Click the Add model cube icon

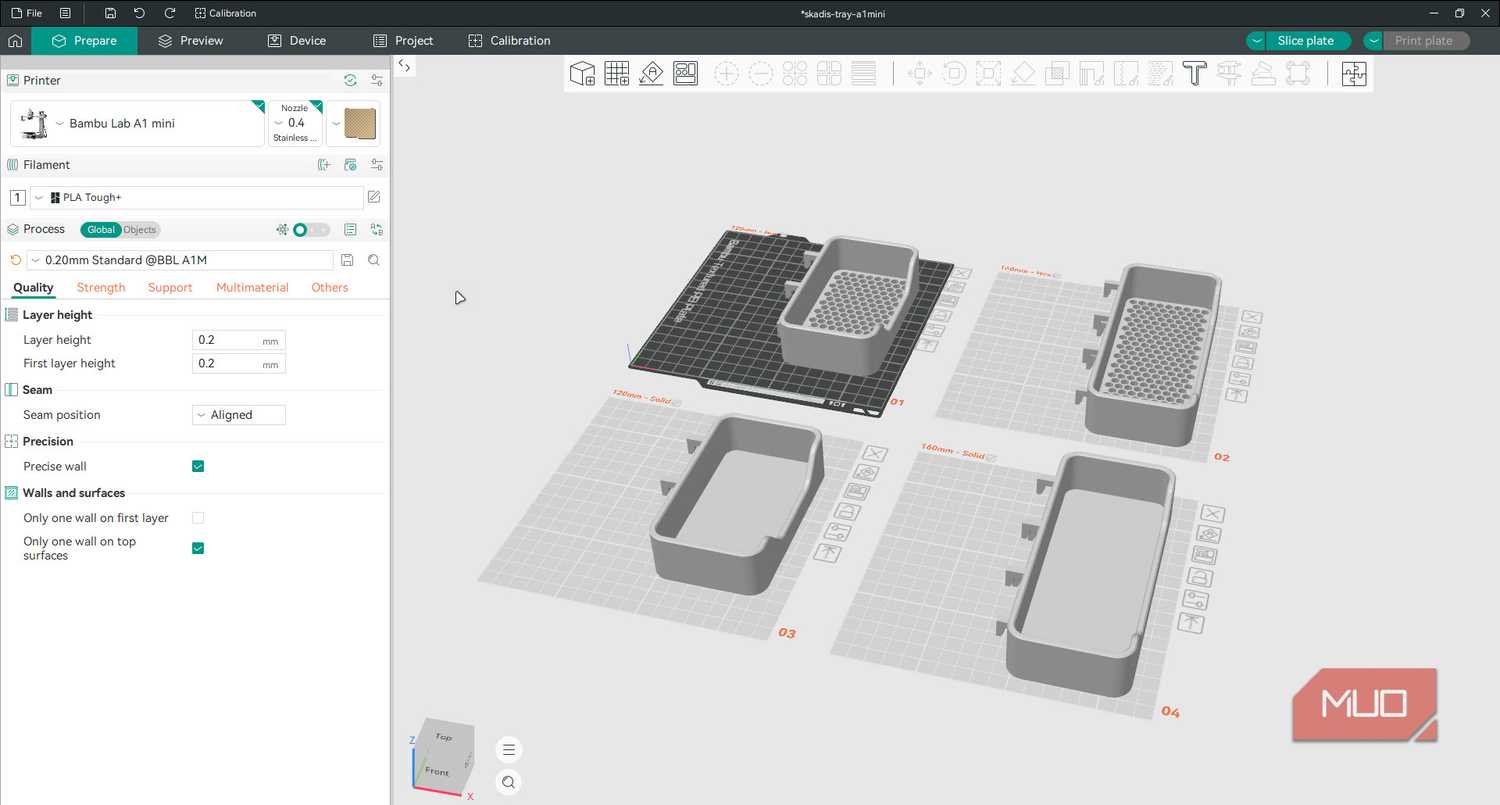coord(582,73)
